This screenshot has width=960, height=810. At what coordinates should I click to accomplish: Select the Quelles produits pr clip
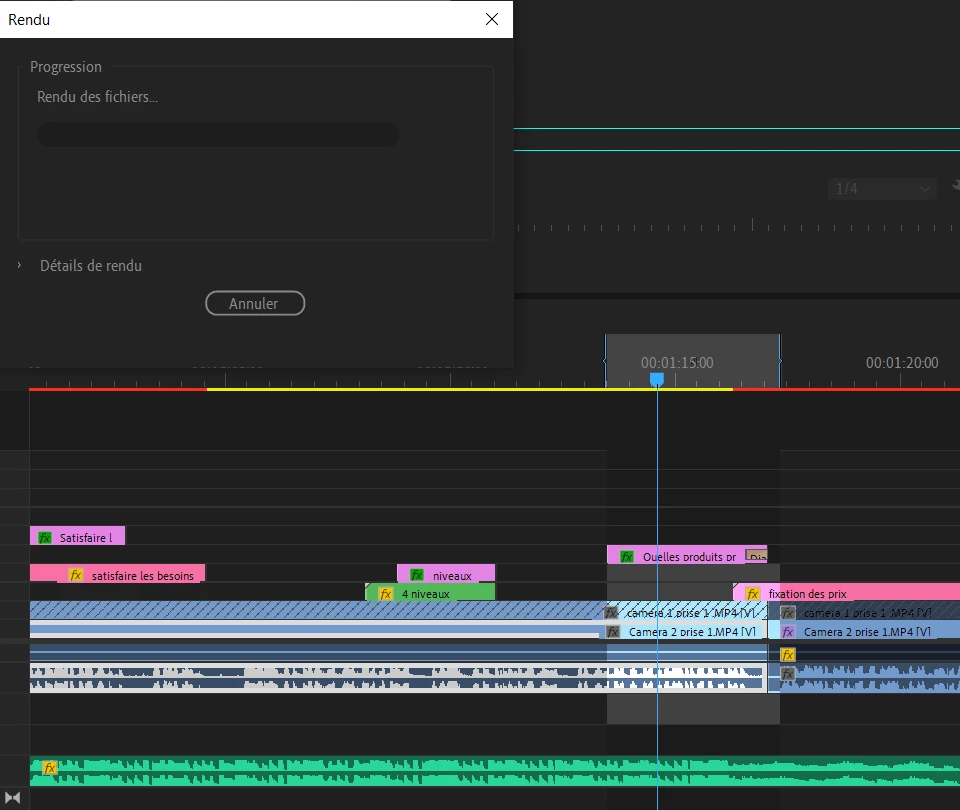687,555
